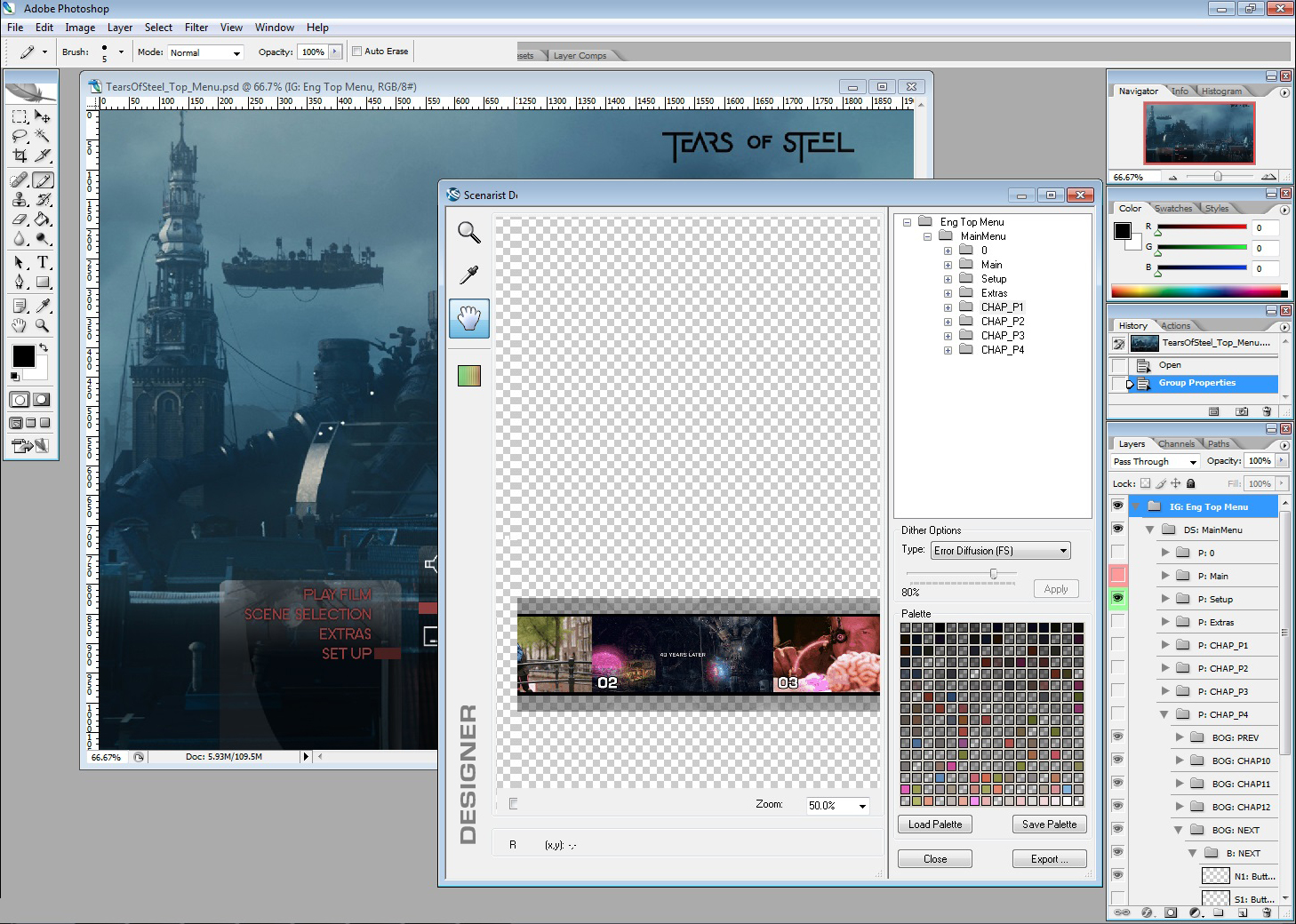Enable the Auto Erase checkbox
Screen dimensions: 1296x924
[x=357, y=52]
